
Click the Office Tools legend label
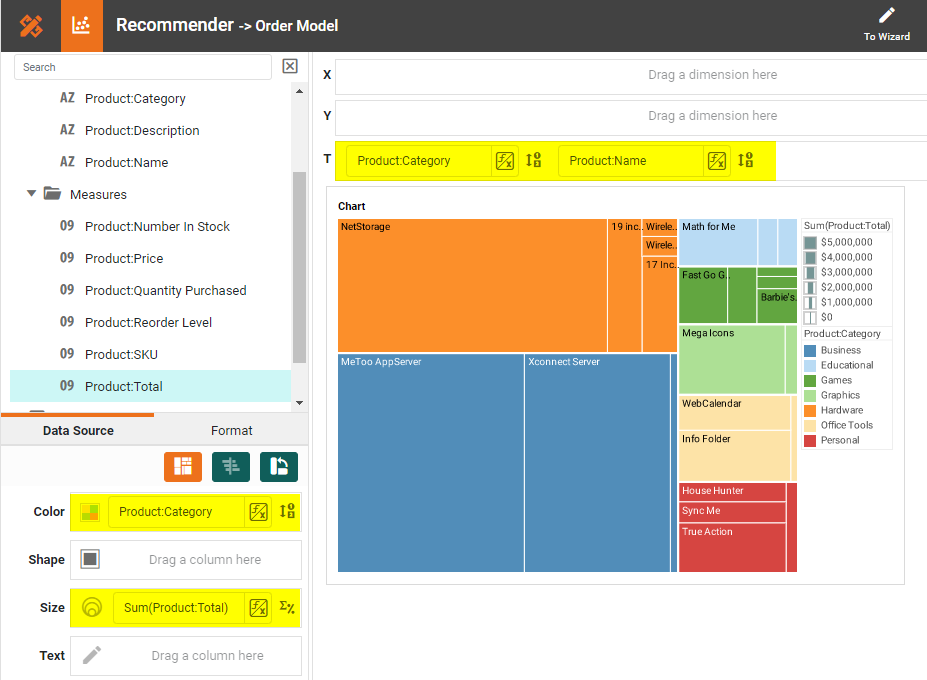pos(847,425)
